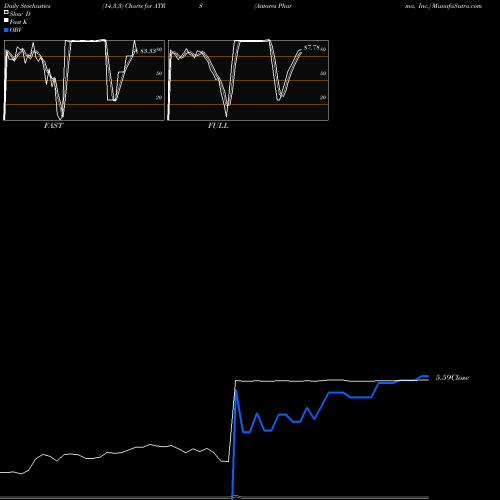Click the MunafaSutra.com label
The height and width of the screenshot is (500, 500).
pos(457,6)
